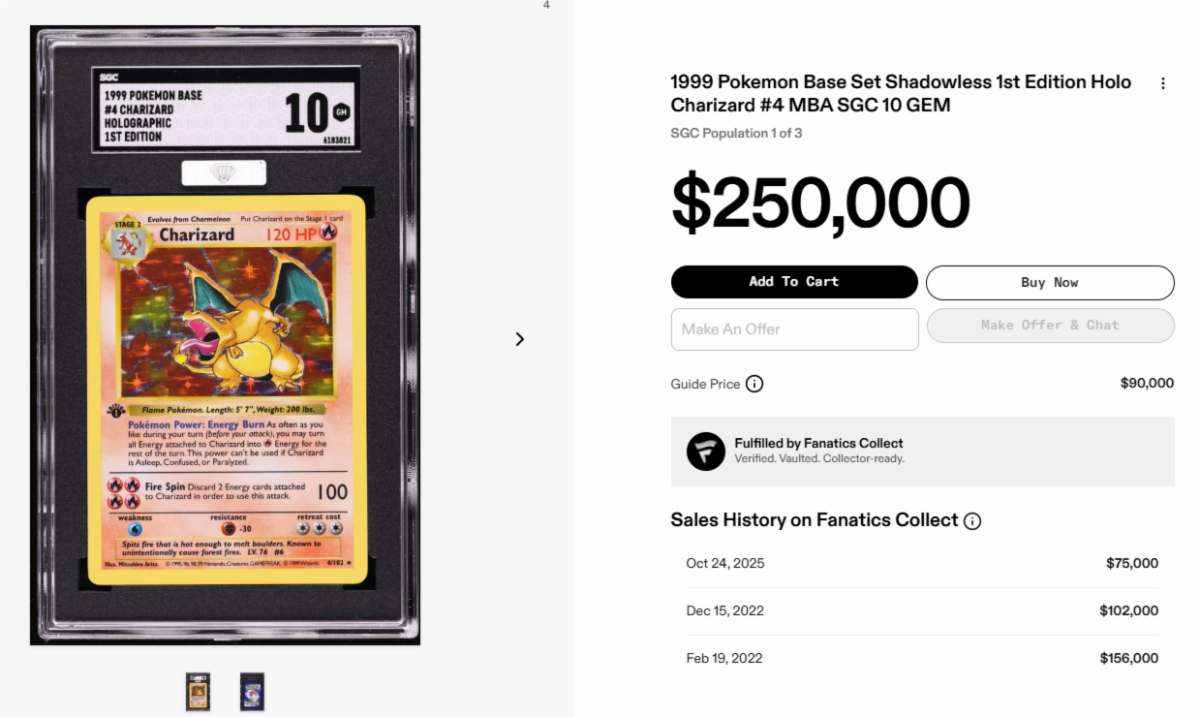Focus the Make An Offer field
This screenshot has height=717, width=1200.
795,329
